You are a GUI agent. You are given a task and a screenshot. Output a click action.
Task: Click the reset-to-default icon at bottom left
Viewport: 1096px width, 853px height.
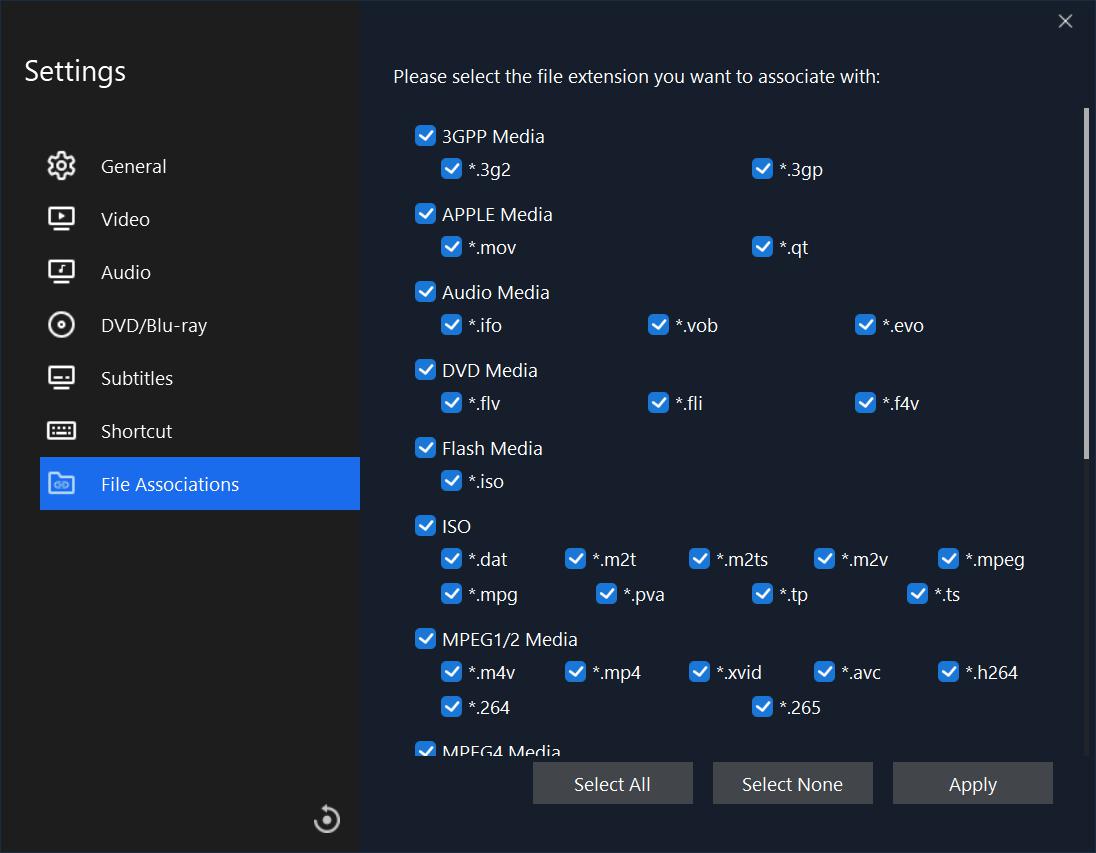pyautogui.click(x=326, y=818)
